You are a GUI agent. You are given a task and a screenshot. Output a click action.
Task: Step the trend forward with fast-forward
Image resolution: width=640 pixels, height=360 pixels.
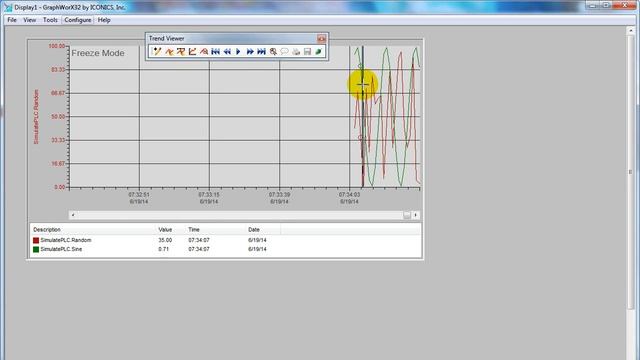[250, 51]
